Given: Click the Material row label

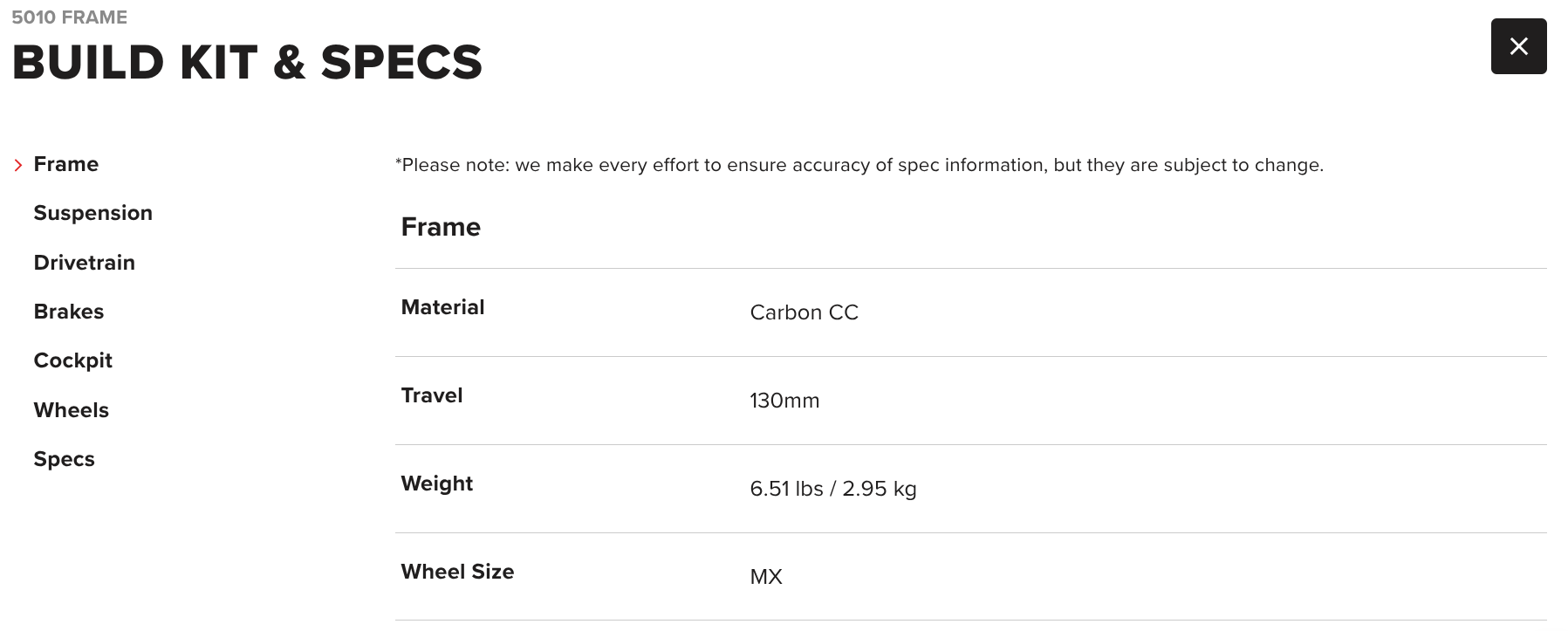Looking at the screenshot, I should coord(442,307).
